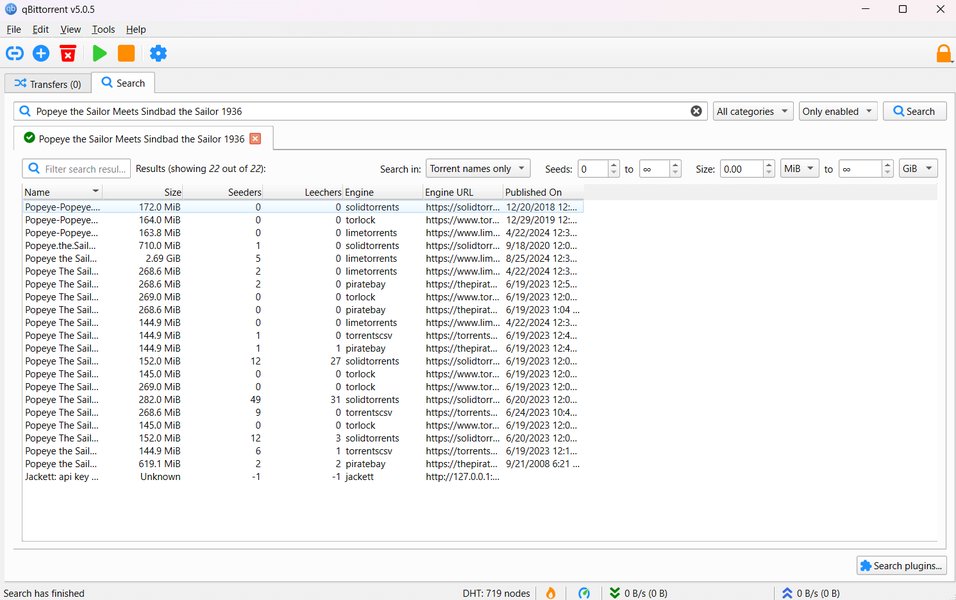956x600 pixels.
Task: Click the Search plugins... button
Action: click(x=901, y=566)
